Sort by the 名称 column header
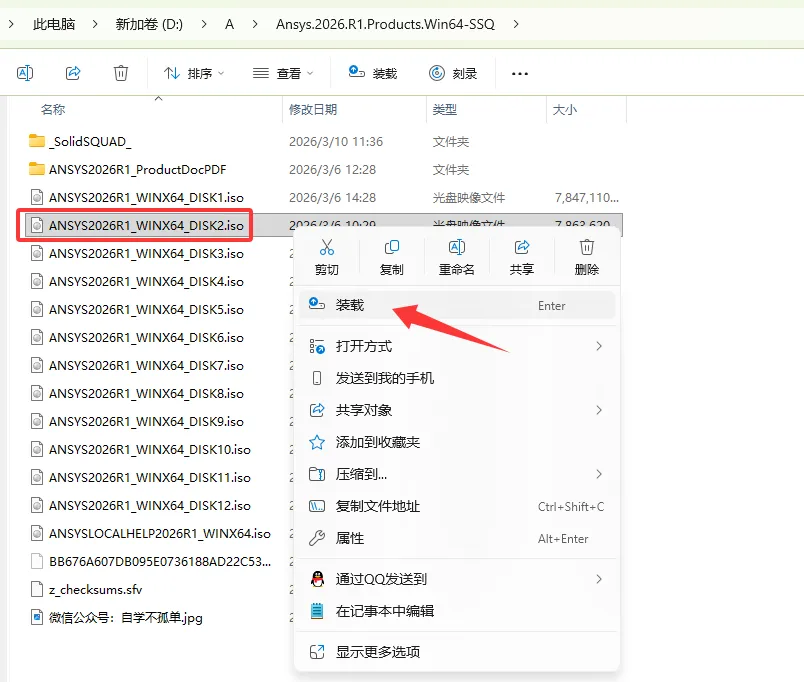This screenshot has width=804, height=682. tap(53, 110)
